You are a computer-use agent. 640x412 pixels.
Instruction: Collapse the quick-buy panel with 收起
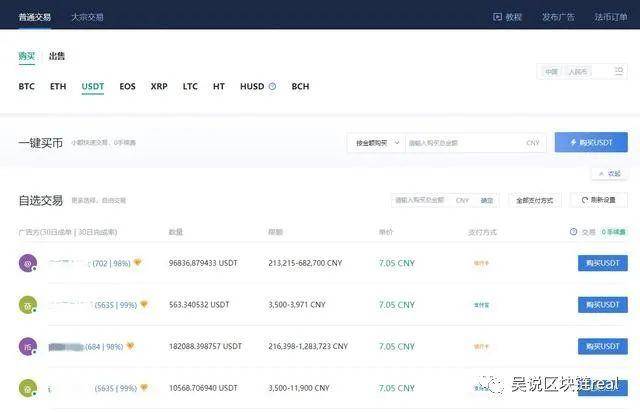610,174
